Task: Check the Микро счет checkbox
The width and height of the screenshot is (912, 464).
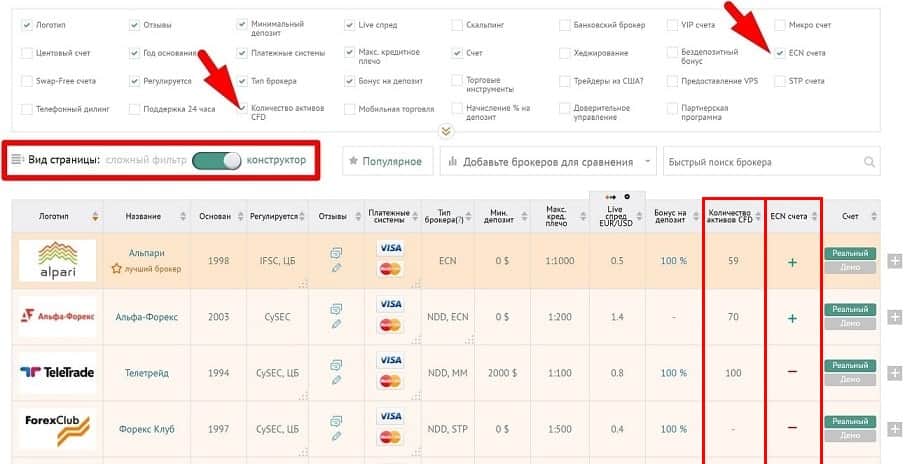Action: [779, 25]
